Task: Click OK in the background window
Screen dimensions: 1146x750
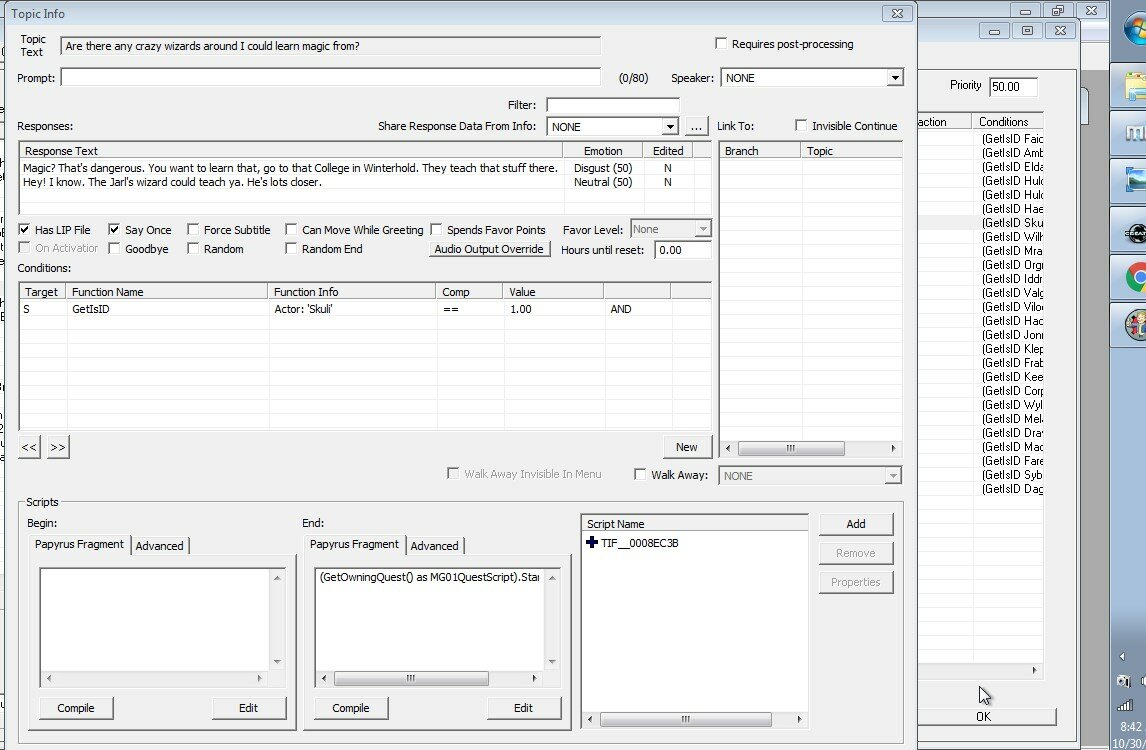Action: pos(985,717)
